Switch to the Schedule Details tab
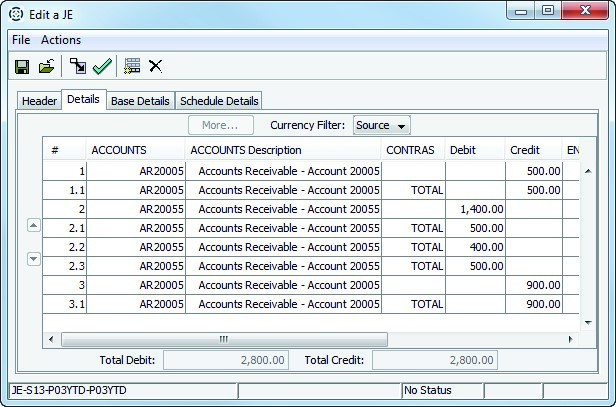616x407 pixels. pos(219,101)
